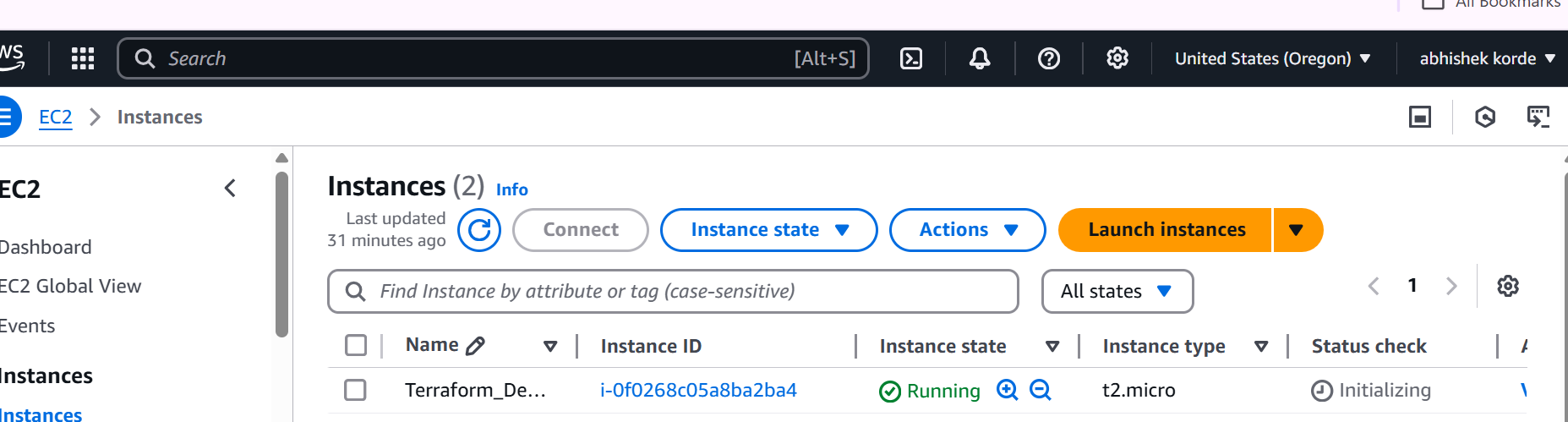Open the abhishek korde account menu
This screenshot has width=1568, height=422.
point(1488,58)
